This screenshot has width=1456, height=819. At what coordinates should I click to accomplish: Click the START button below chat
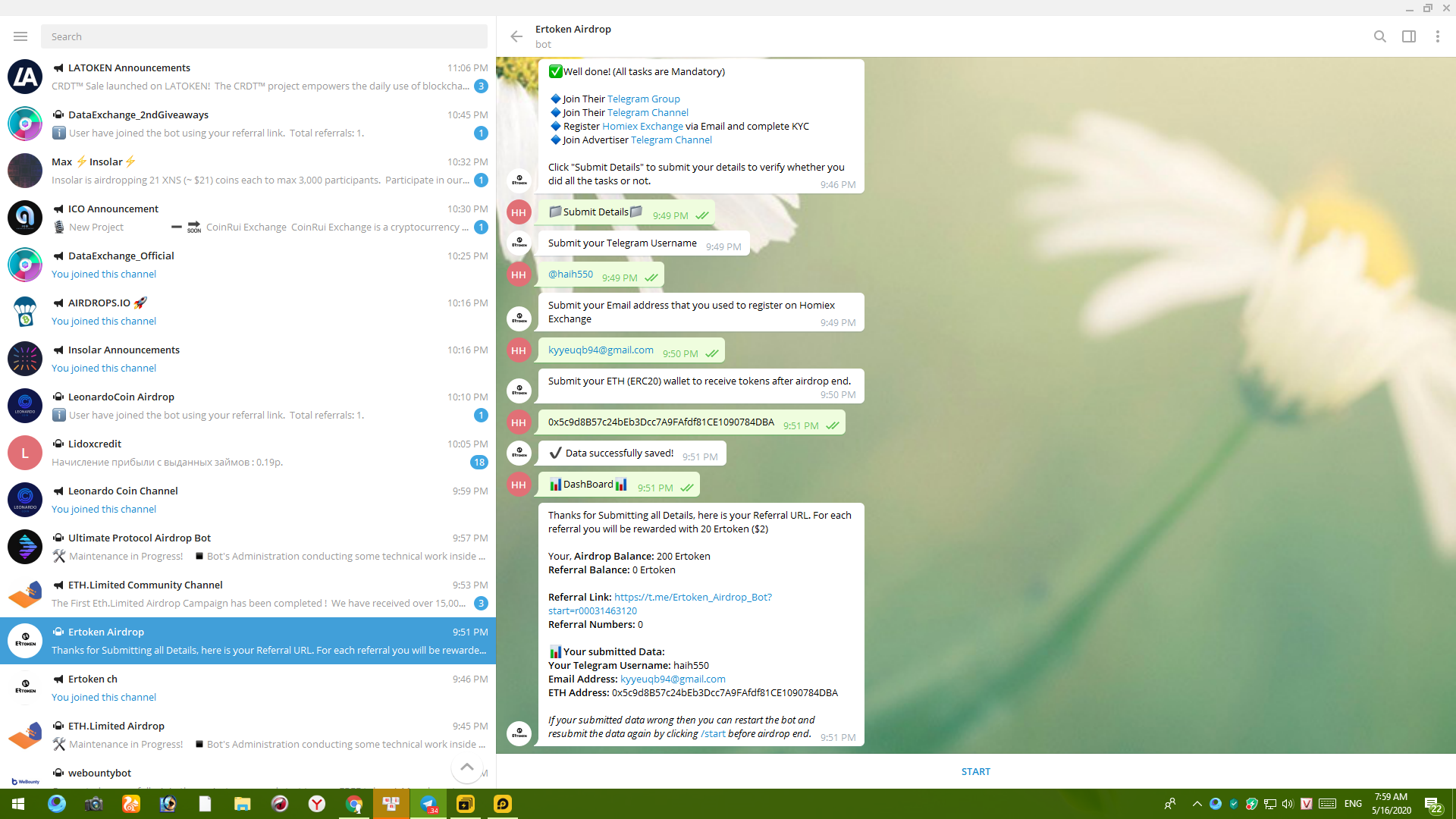coord(975,771)
